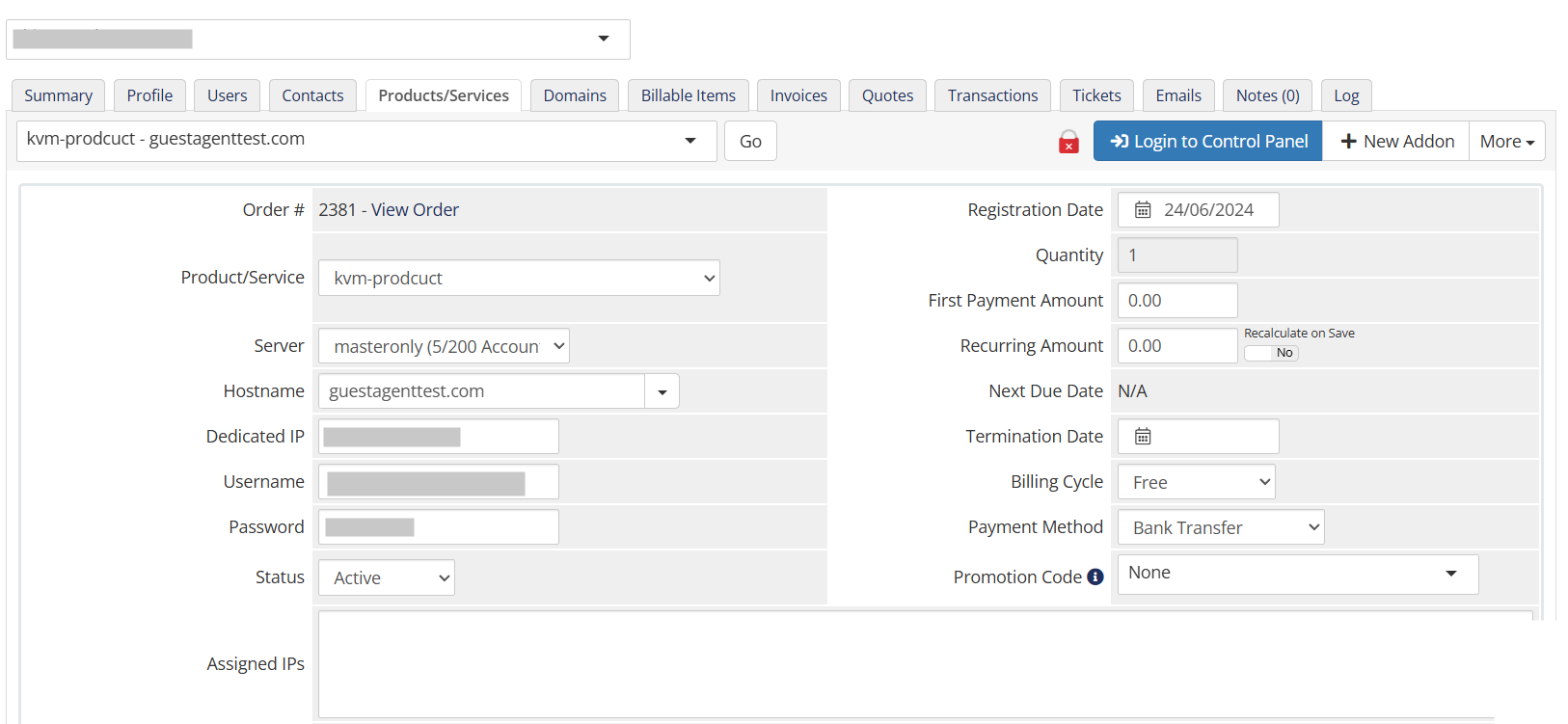Switch to the Emails tab
Viewport: 1568px width, 724px height.
click(1178, 95)
